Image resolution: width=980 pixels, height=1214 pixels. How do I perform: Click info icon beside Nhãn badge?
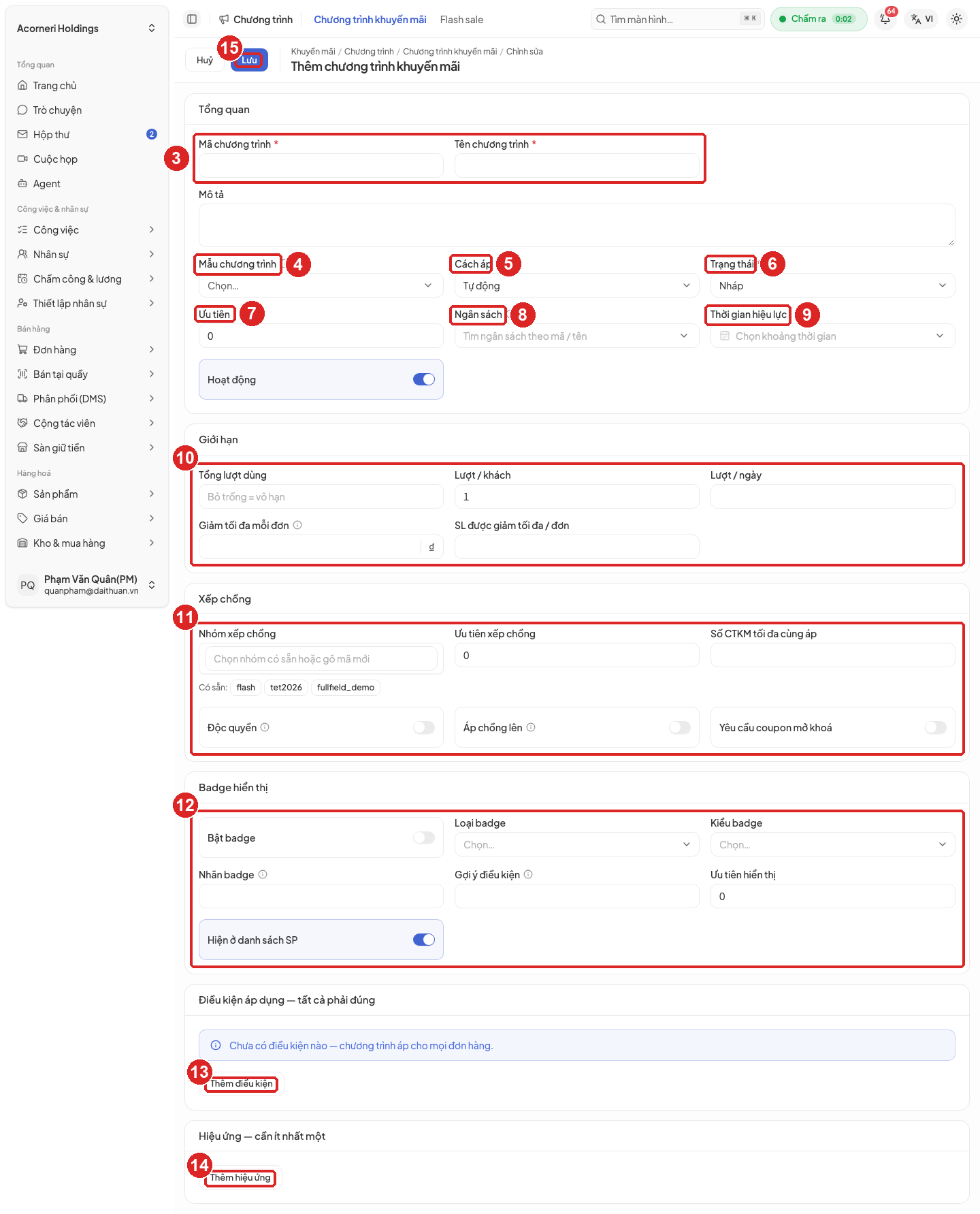click(263, 874)
